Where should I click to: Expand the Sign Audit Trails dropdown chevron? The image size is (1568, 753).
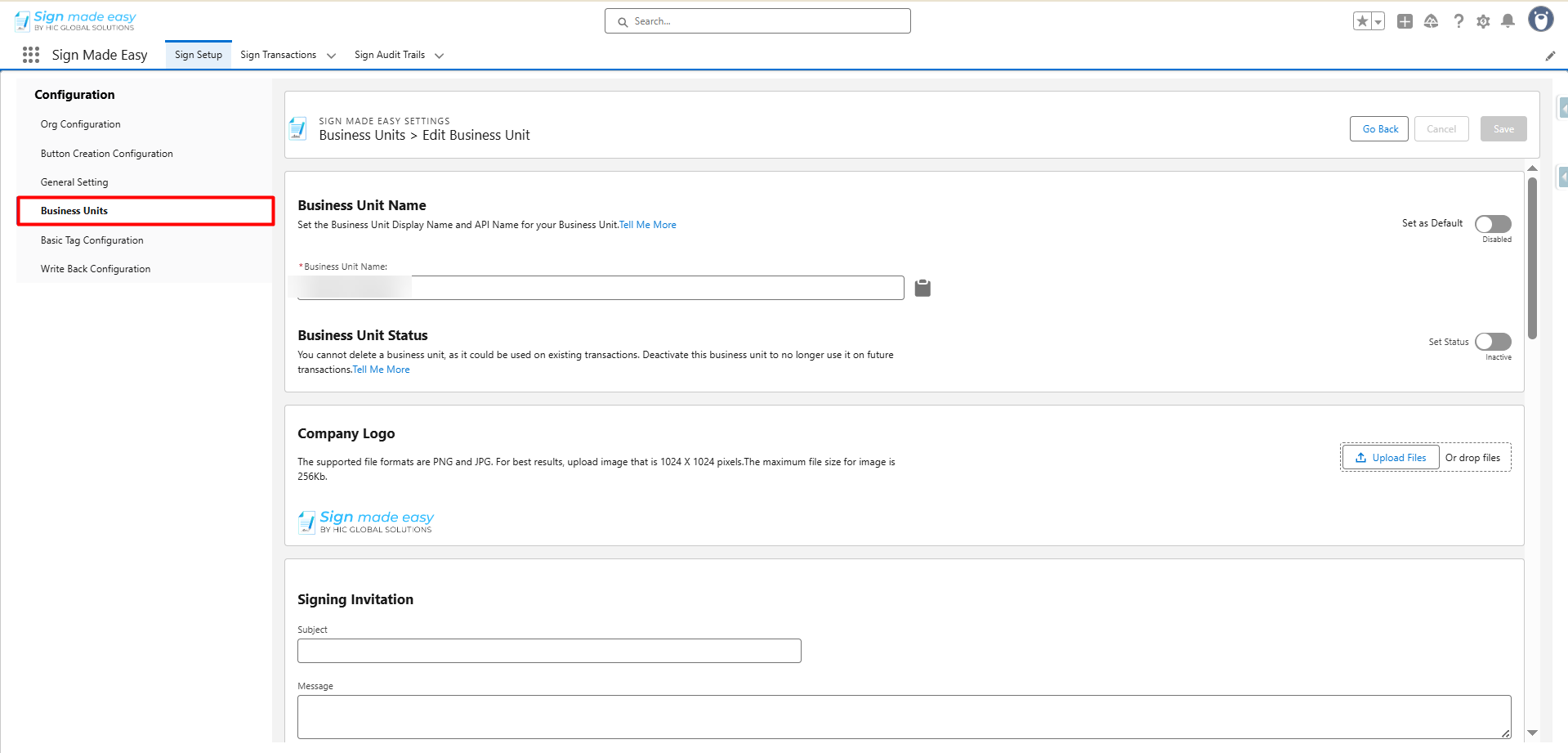(x=439, y=56)
